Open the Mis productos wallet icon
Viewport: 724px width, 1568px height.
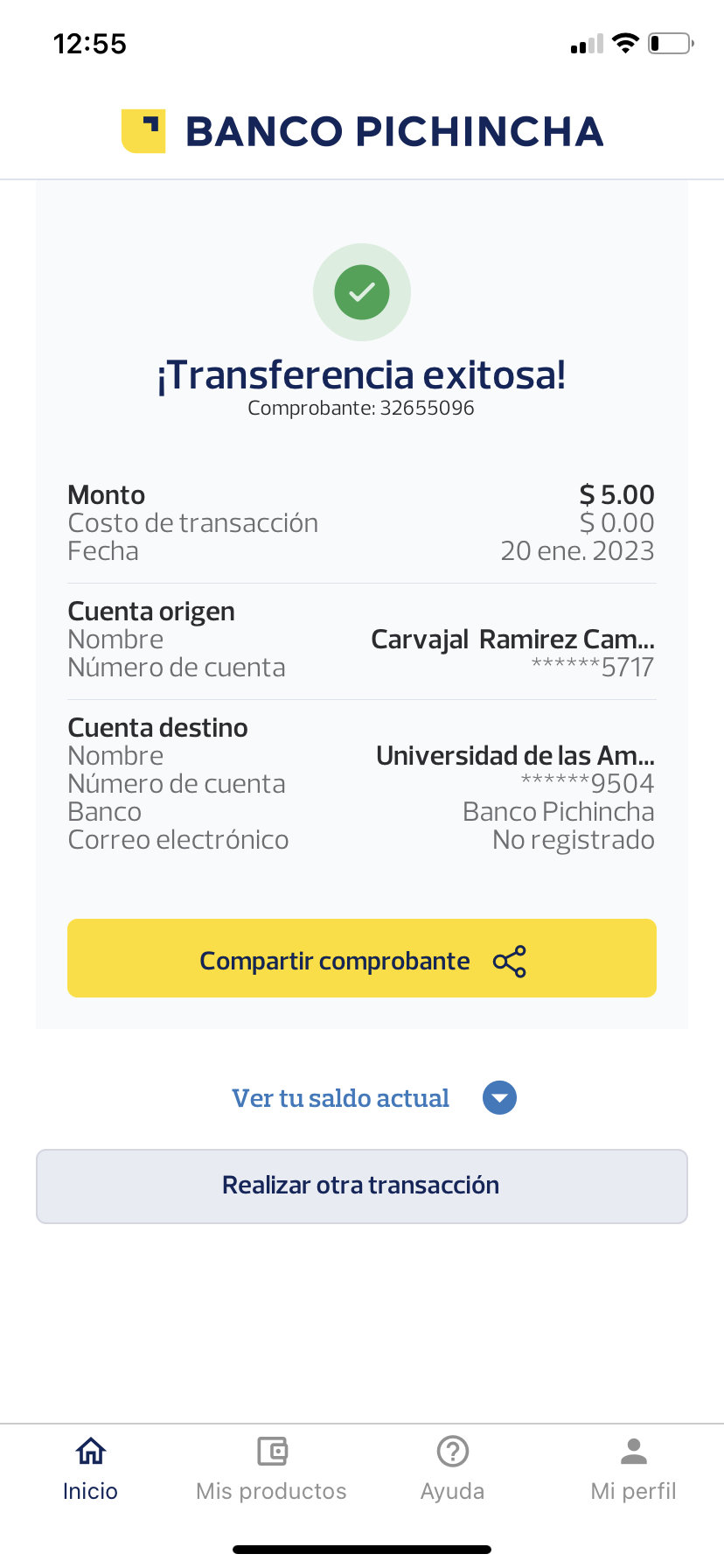coord(272,1451)
